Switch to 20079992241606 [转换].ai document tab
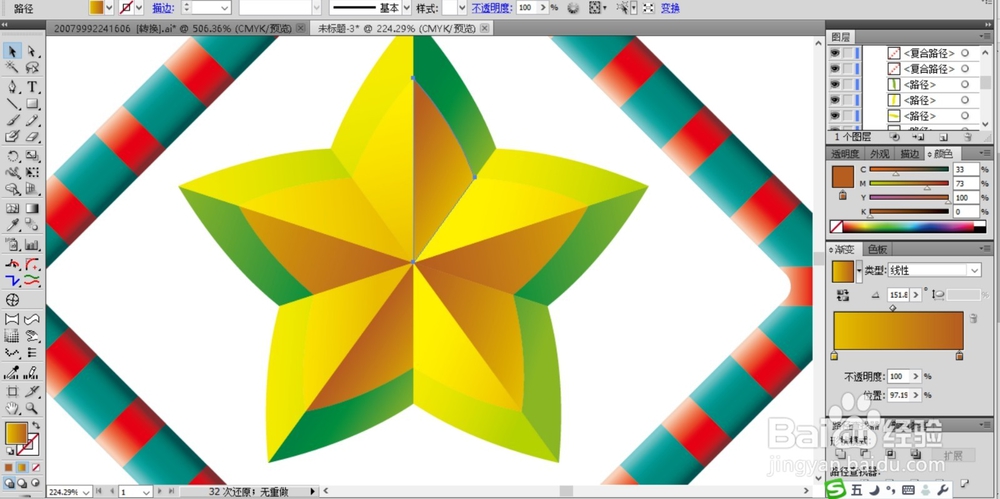The height and width of the screenshot is (499, 1000). [x=179, y=27]
